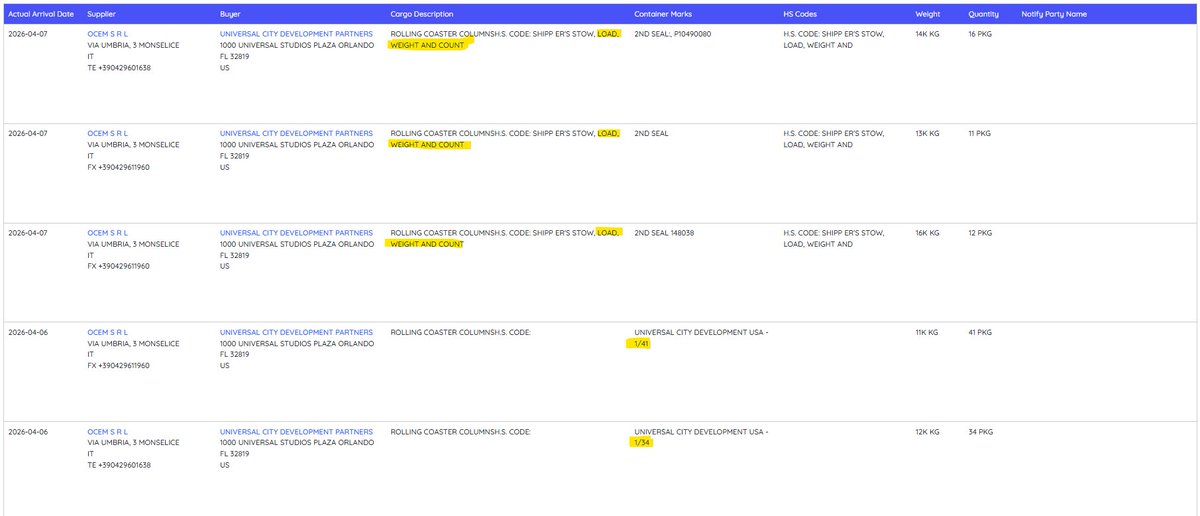1200x516 pixels.
Task: Open Universal City Development Partners buyer in 12 PKG row
Action: 296,233
